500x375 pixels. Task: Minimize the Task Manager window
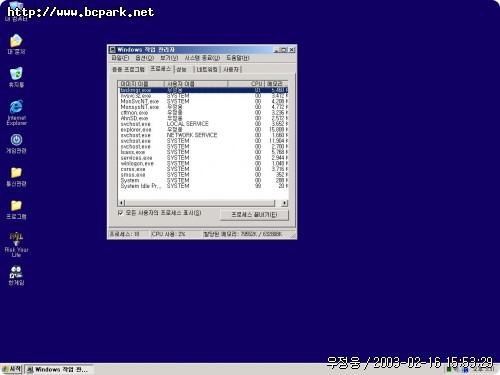276,50
